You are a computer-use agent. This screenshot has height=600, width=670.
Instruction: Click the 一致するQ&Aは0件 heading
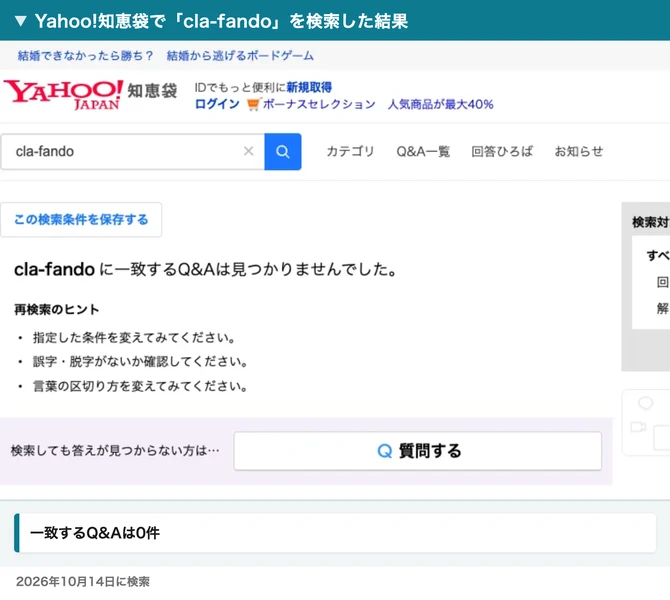(95, 532)
